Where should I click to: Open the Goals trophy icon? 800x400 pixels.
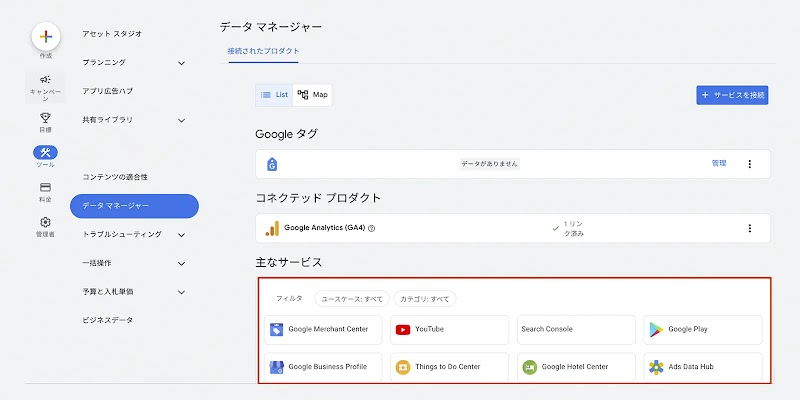[x=45, y=118]
